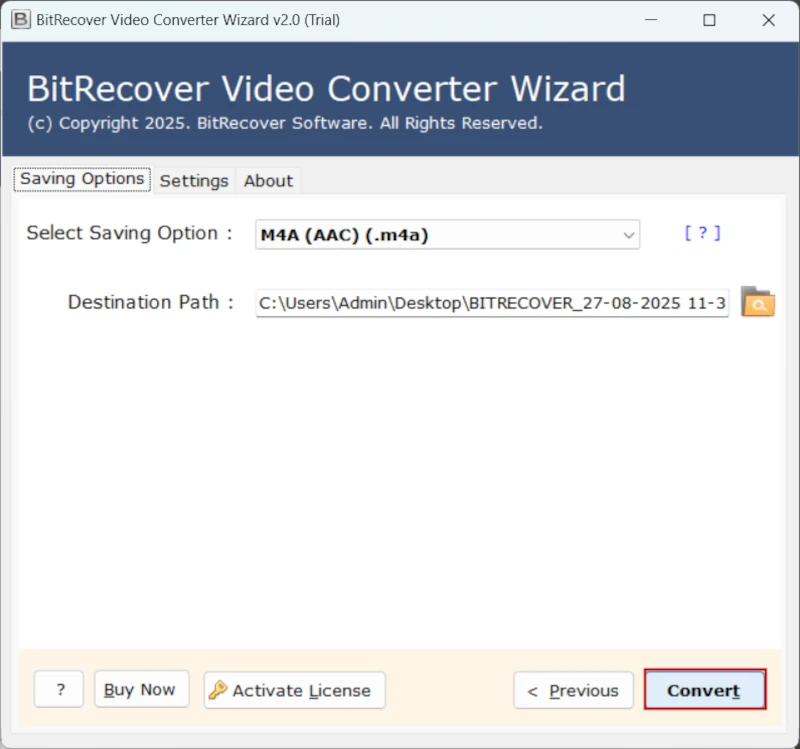This screenshot has height=749, width=800.
Task: Maximize the Video Converter Wizard window
Action: coord(709,20)
